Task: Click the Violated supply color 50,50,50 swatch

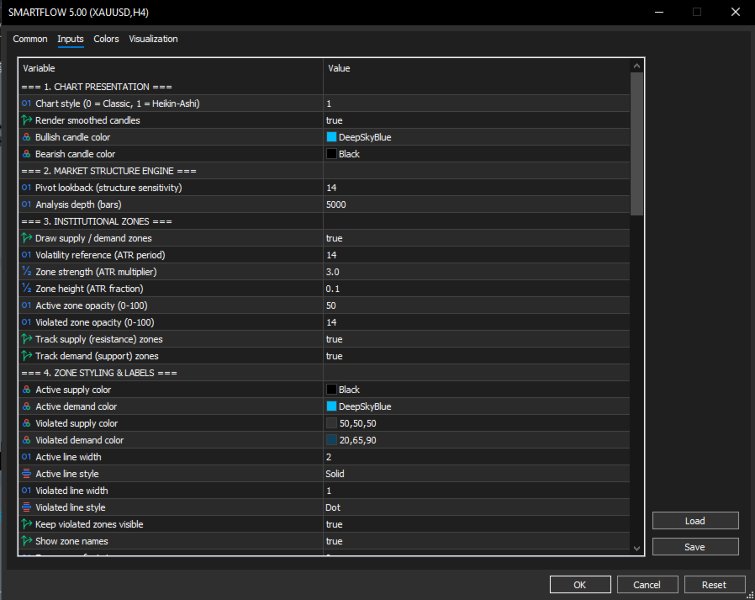Action: pos(331,423)
